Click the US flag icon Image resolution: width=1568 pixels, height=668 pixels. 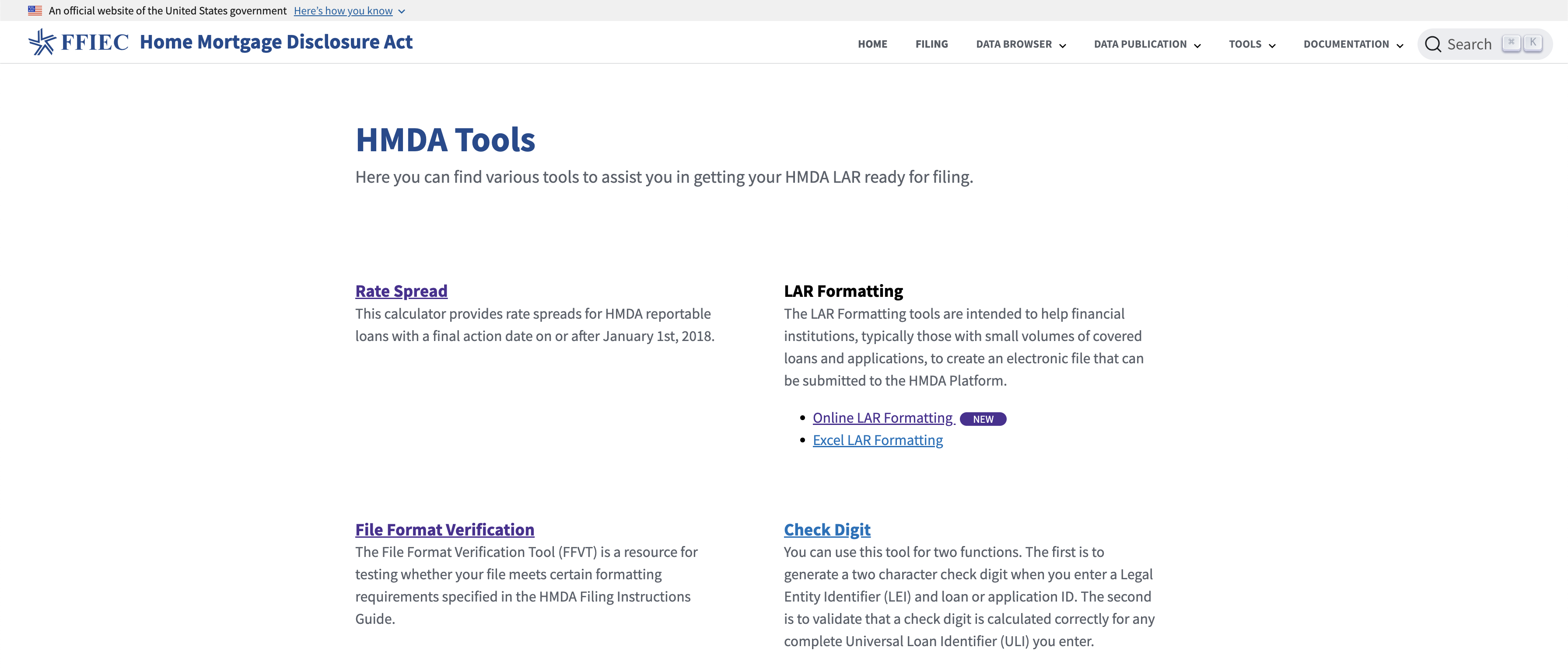tap(33, 10)
